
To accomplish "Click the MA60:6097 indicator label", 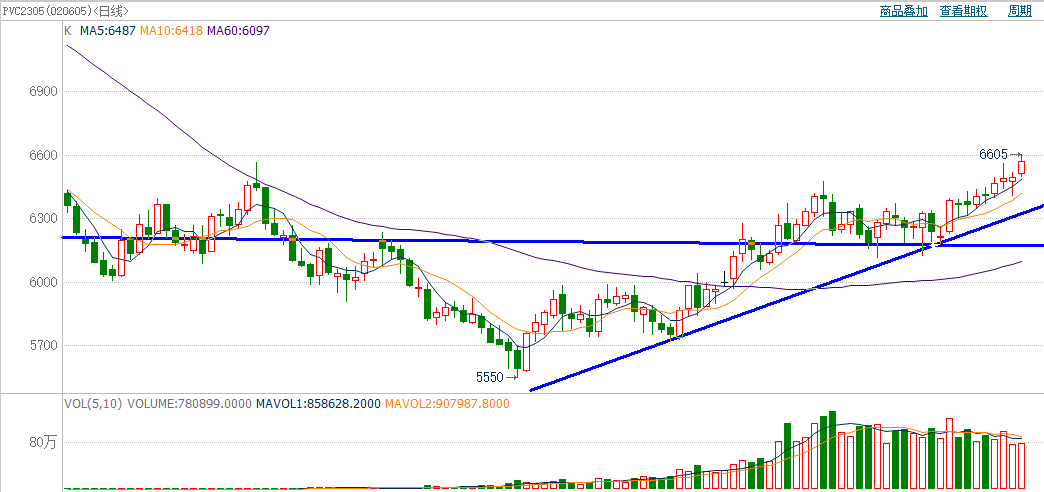I will pos(238,31).
